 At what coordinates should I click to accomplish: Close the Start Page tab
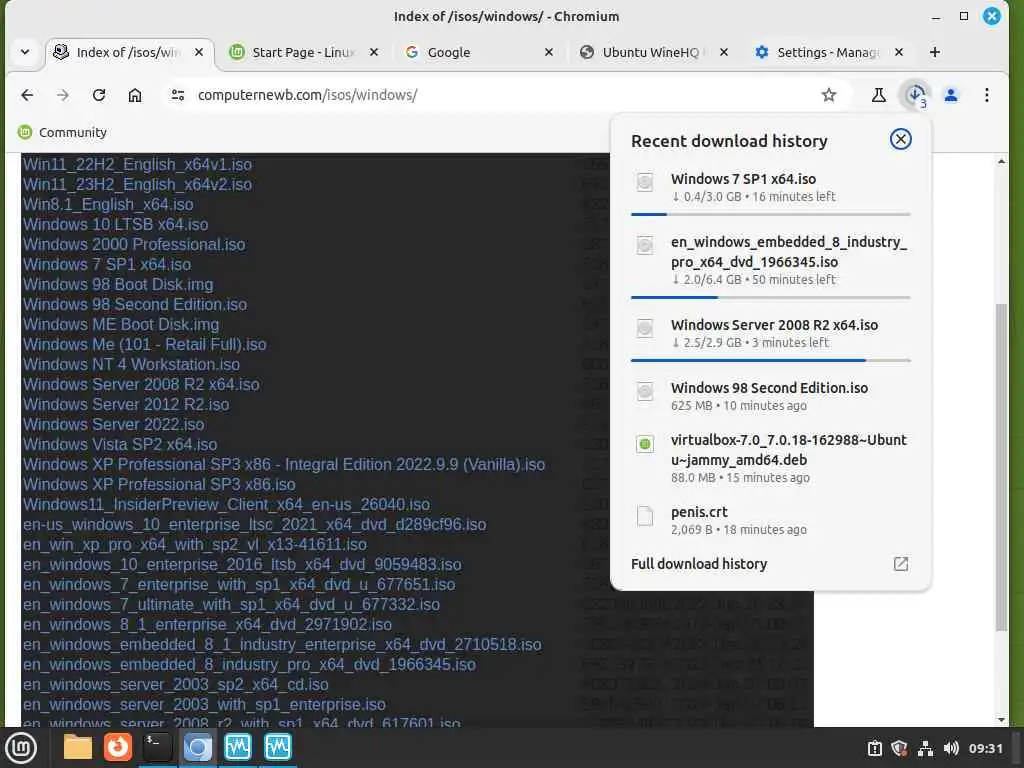click(374, 52)
